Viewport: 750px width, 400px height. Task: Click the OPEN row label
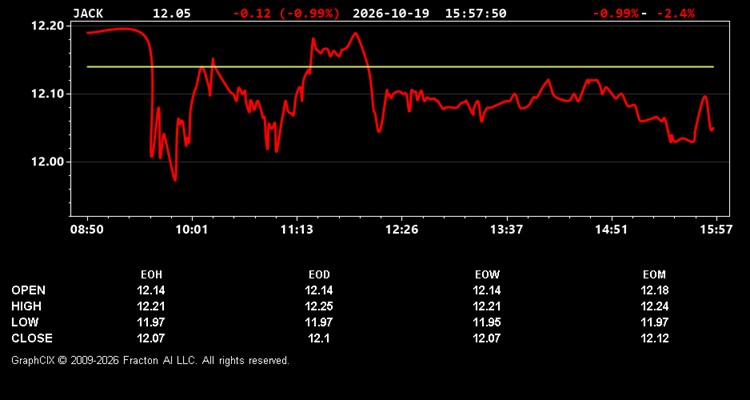click(x=29, y=290)
